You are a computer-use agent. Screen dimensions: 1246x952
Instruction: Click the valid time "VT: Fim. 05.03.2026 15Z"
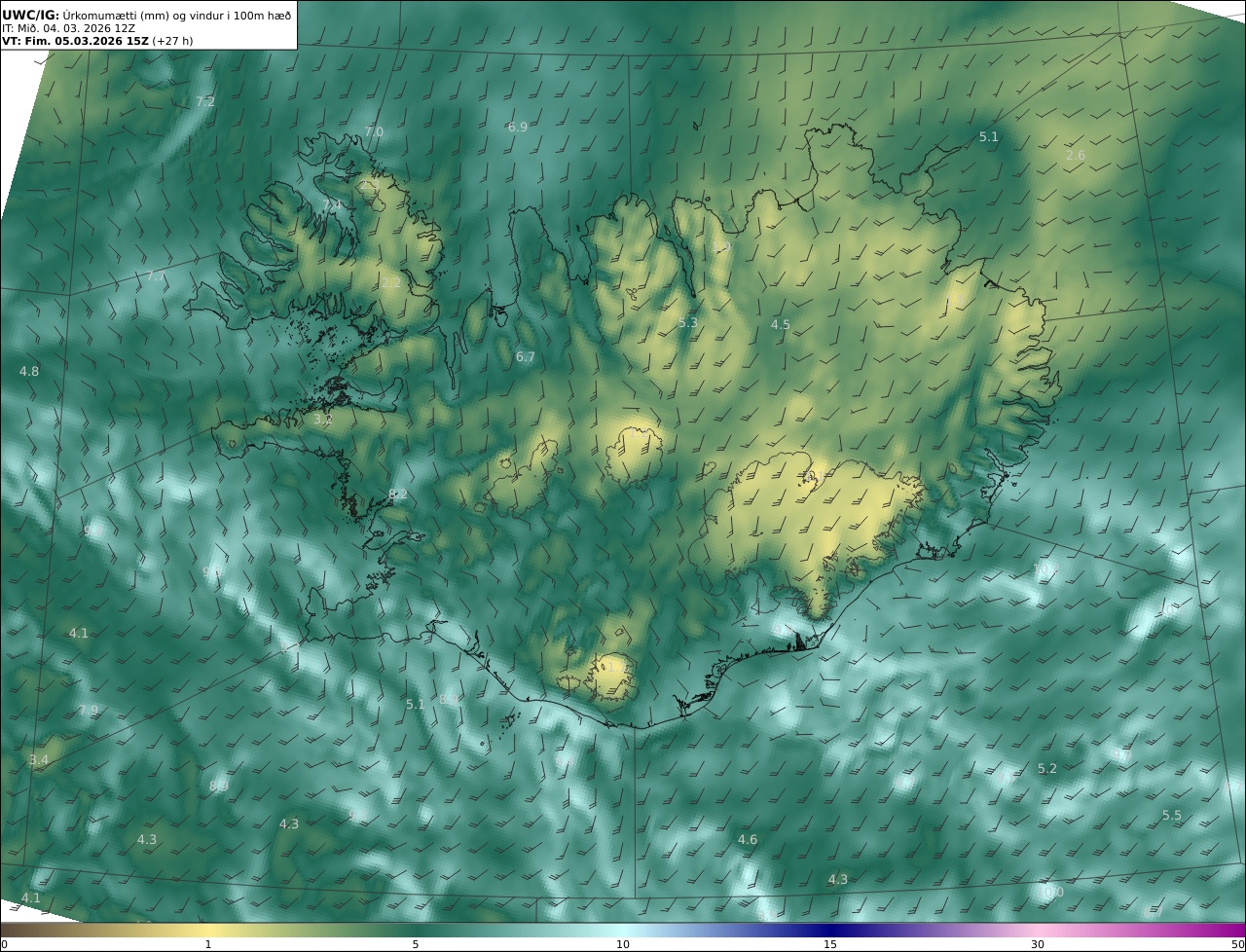coord(74,41)
